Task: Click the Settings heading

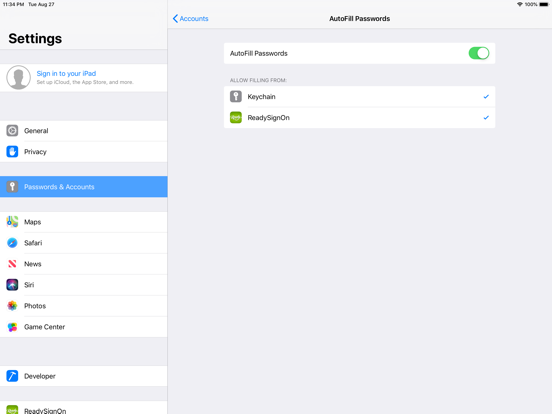Action: pos(35,38)
